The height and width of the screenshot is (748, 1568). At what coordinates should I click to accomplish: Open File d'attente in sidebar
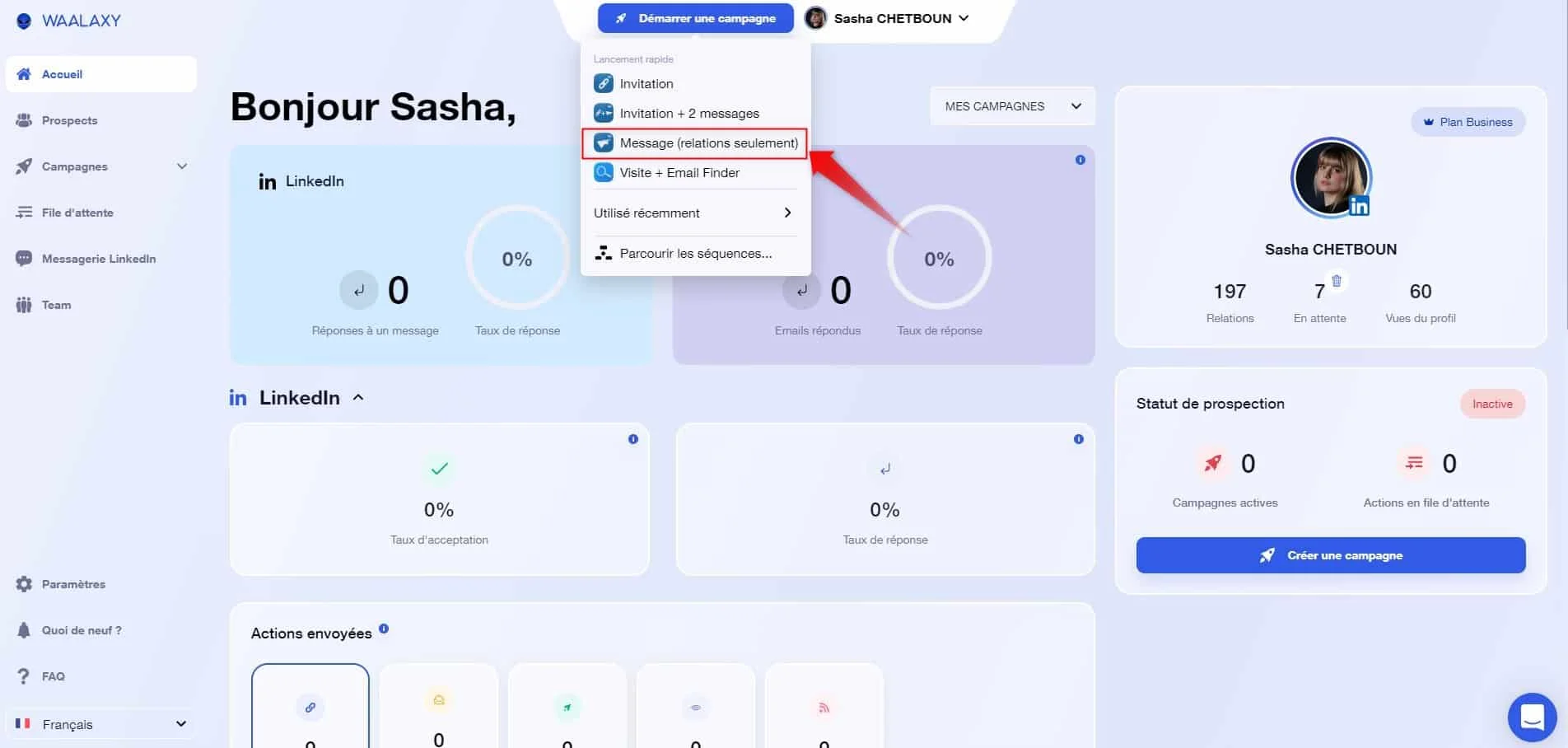(x=101, y=213)
